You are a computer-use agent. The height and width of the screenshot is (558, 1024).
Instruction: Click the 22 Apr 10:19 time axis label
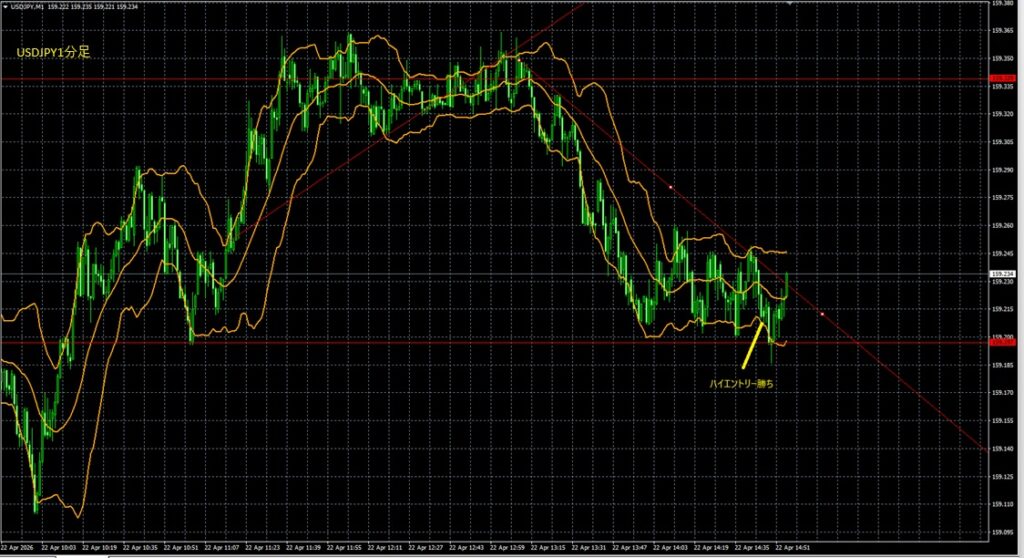click(100, 548)
